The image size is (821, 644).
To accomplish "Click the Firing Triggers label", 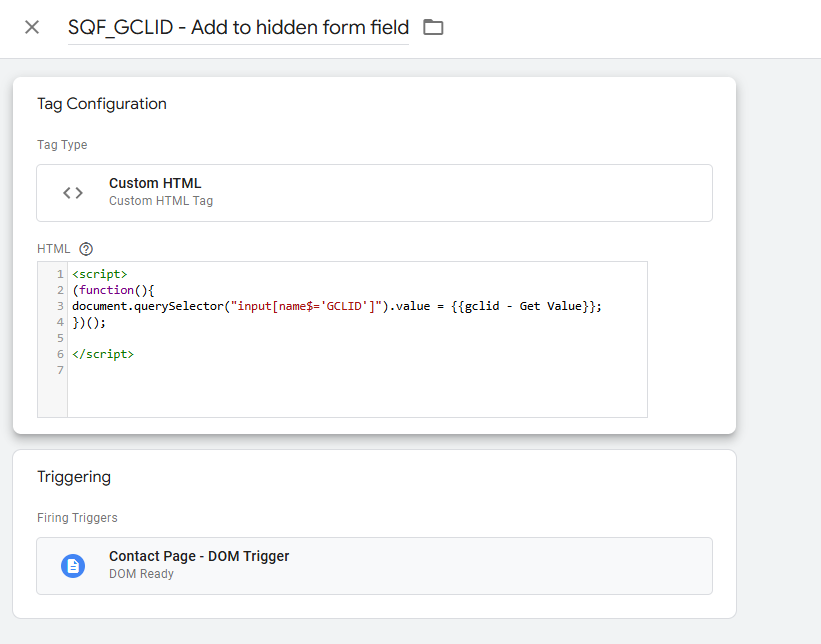I will point(77,517).
